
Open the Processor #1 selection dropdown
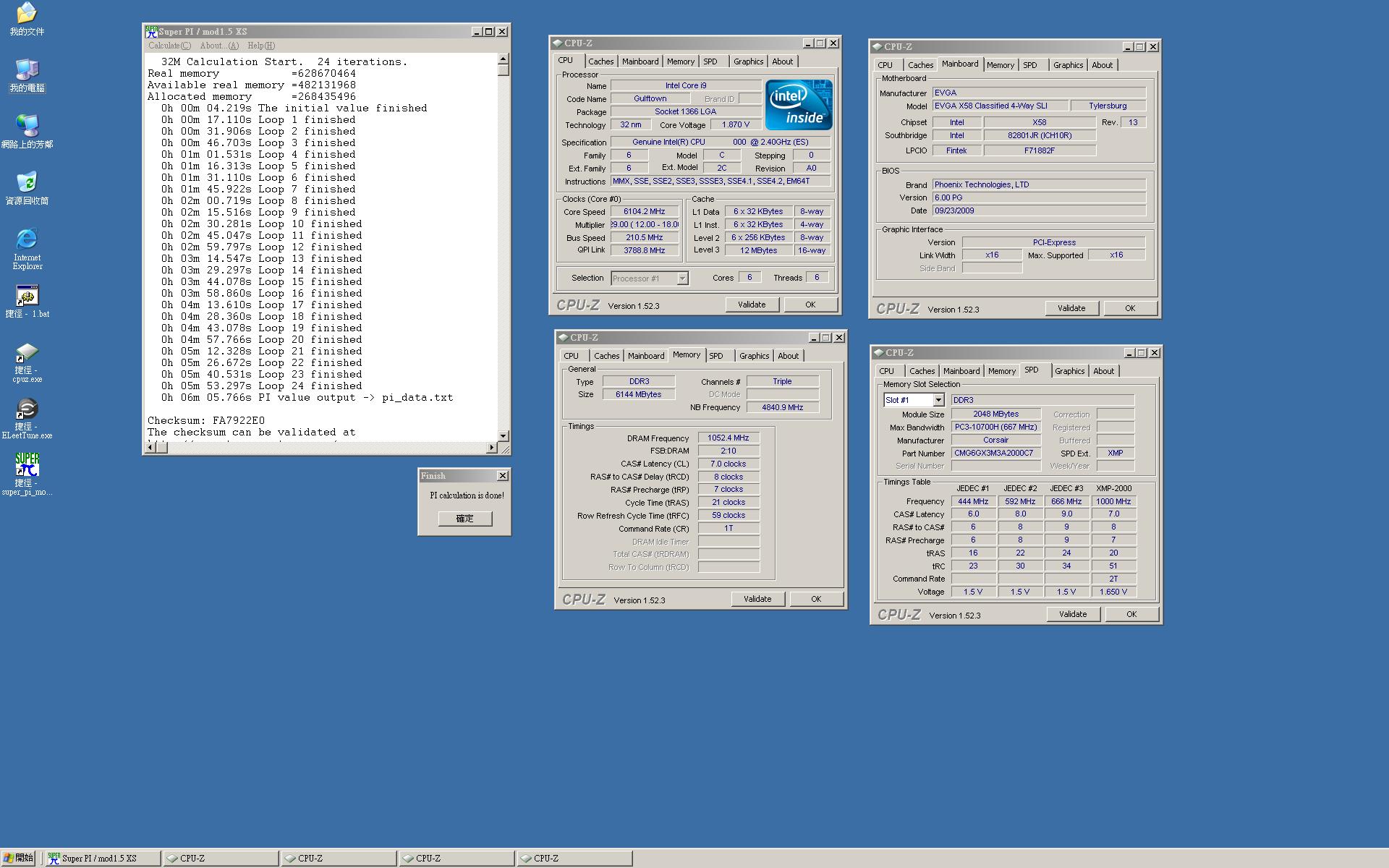coord(681,278)
